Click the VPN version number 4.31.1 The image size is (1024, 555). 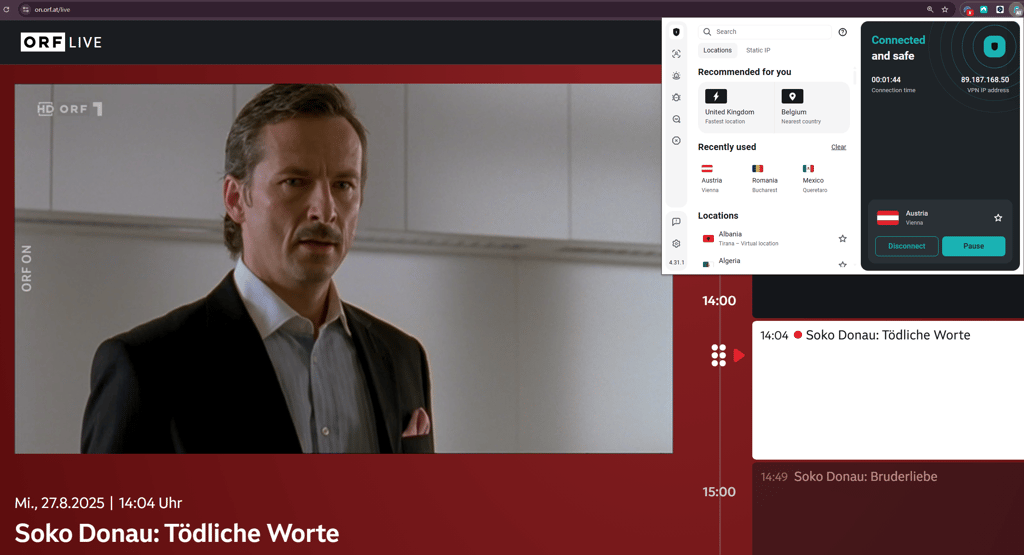click(677, 262)
